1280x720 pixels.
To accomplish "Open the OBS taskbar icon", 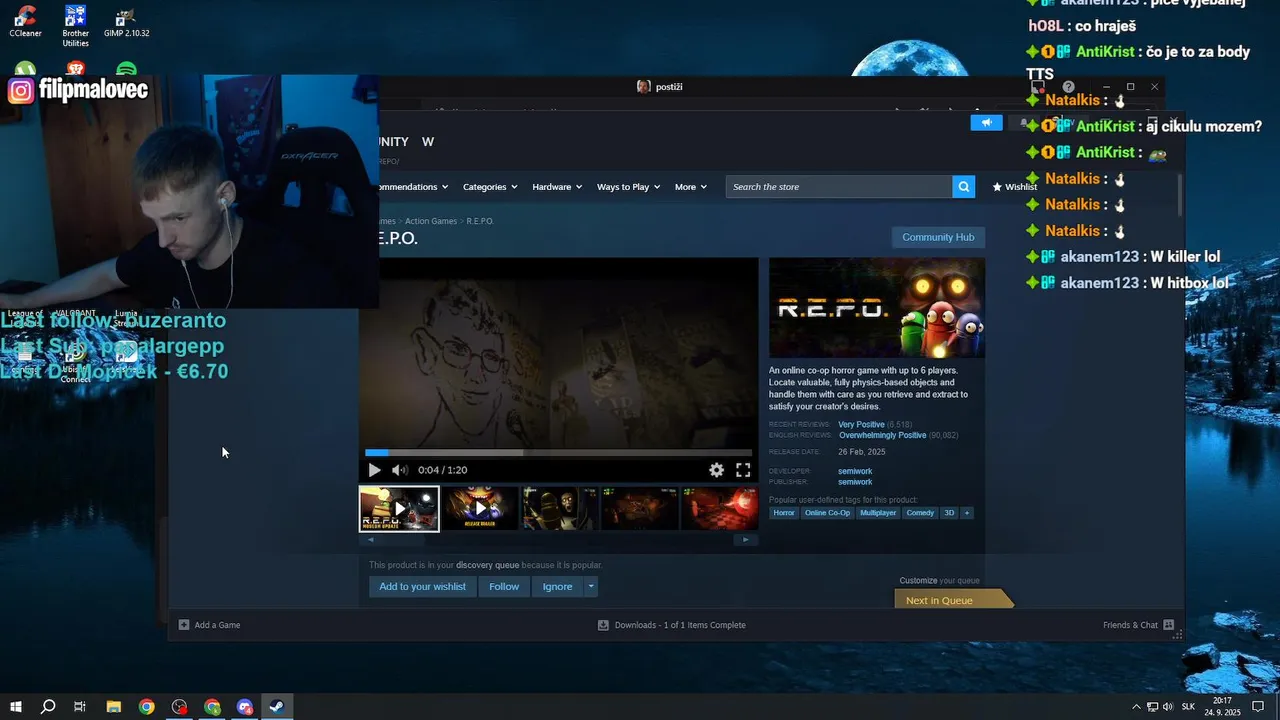I will 179,707.
